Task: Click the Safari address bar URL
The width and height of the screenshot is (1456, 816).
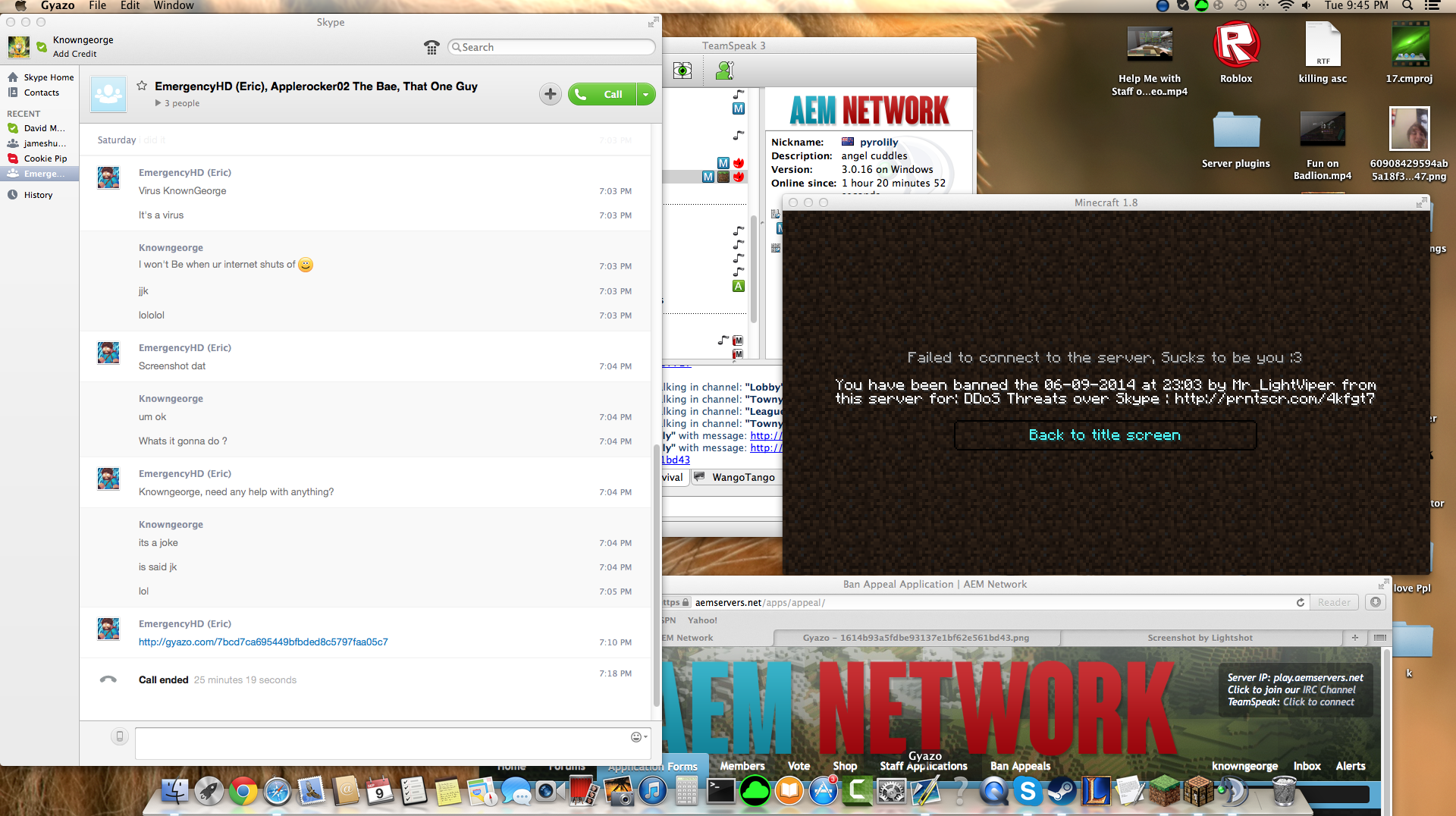Action: point(760,603)
